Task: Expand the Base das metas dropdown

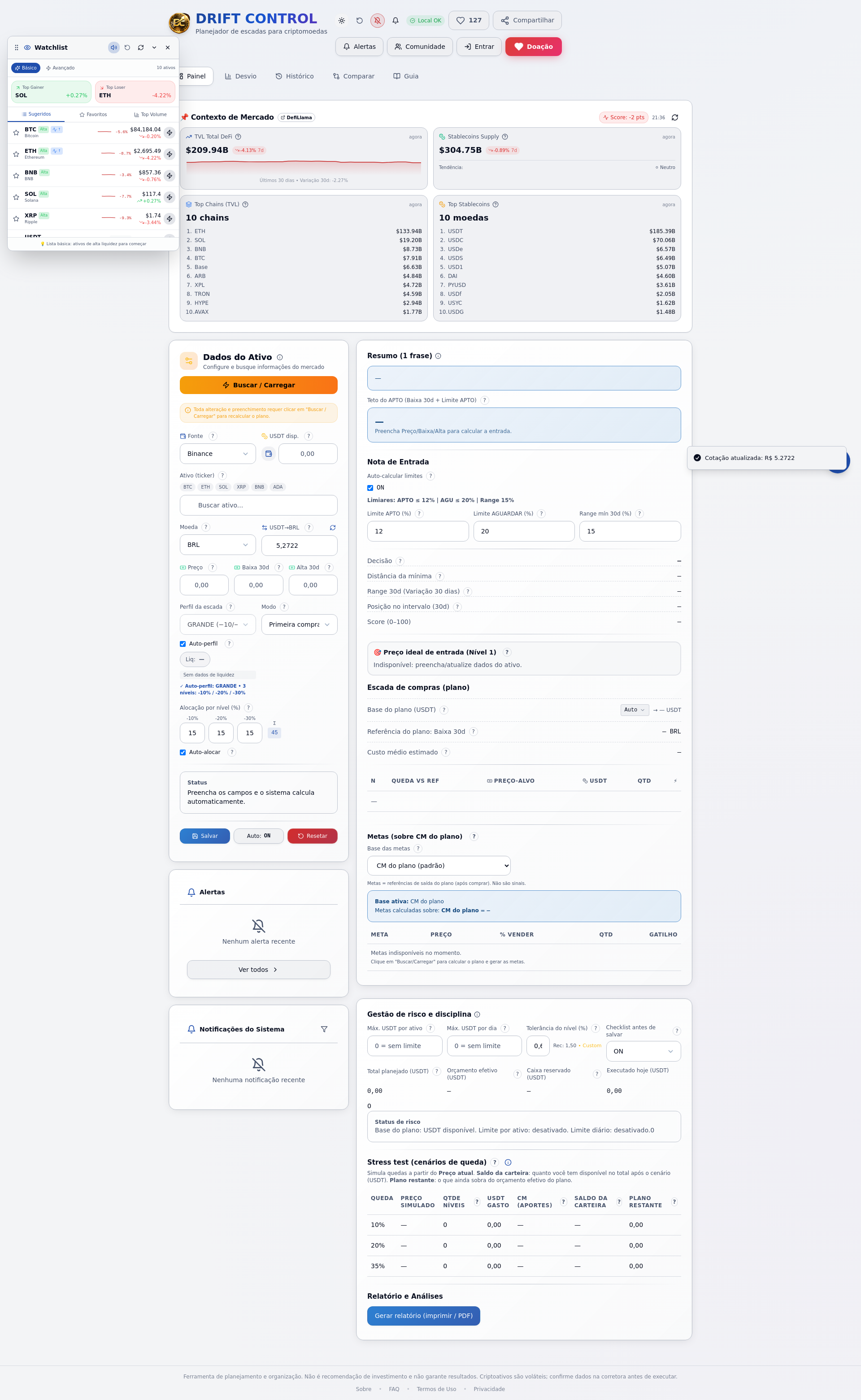Action: tap(439, 866)
